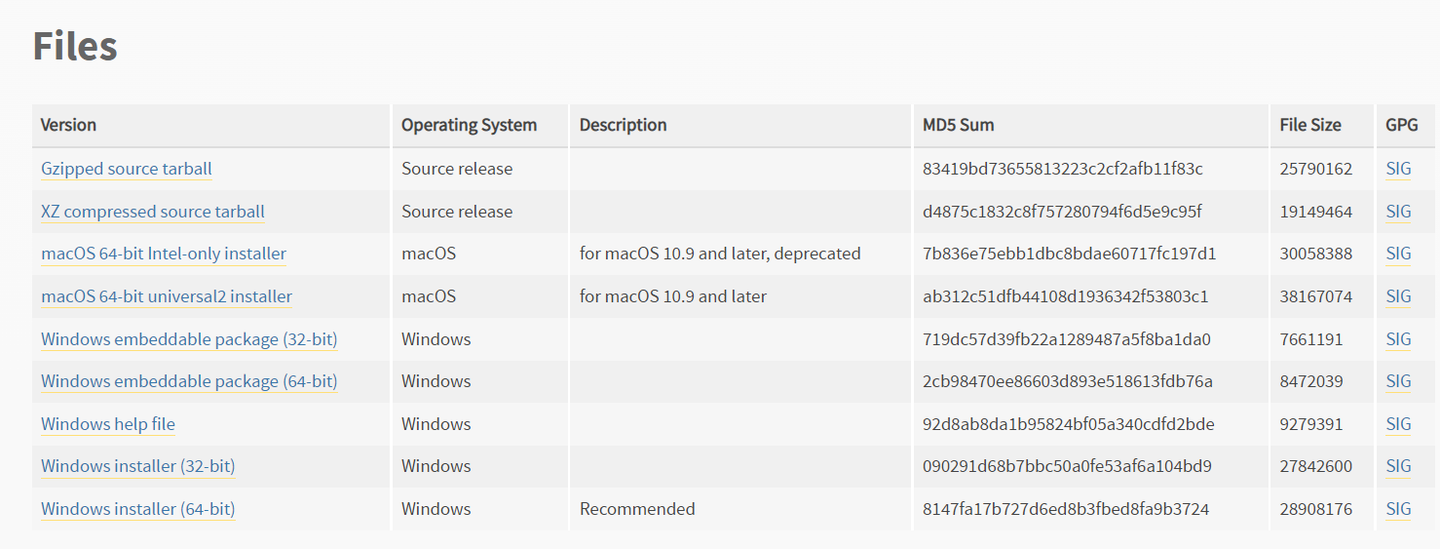1440x549 pixels.
Task: Get SIG for Windows installer 32-bit
Action: (x=1398, y=467)
